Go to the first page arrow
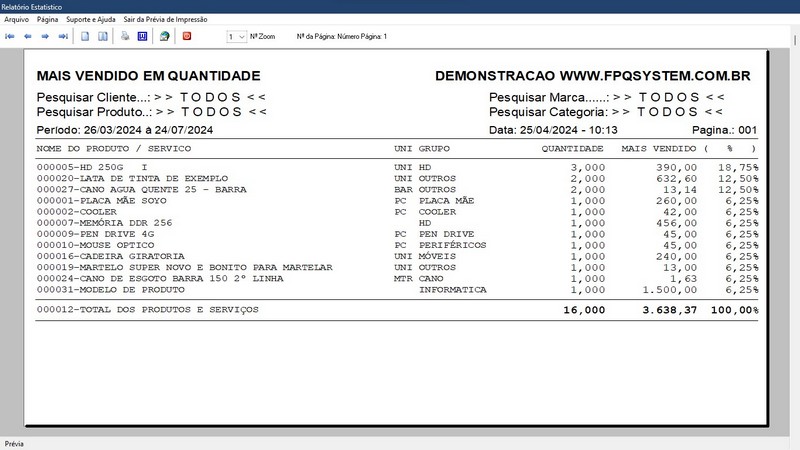This screenshot has height=450, width=800. click(10, 36)
